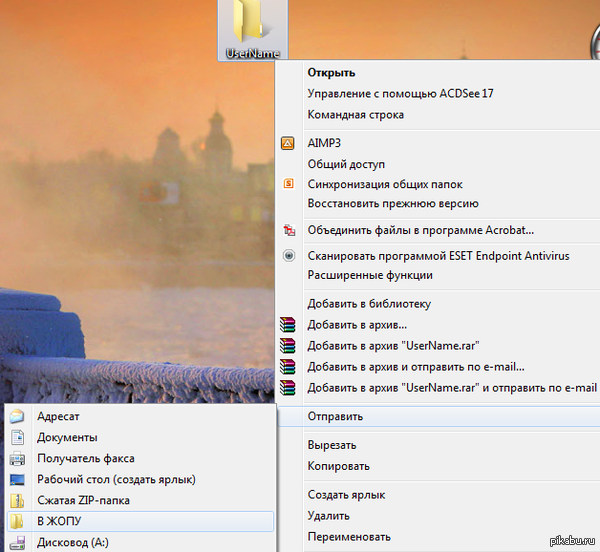Select 'Объединить файлы в программе Acrobat...'
This screenshot has height=552, width=600.
421,230
